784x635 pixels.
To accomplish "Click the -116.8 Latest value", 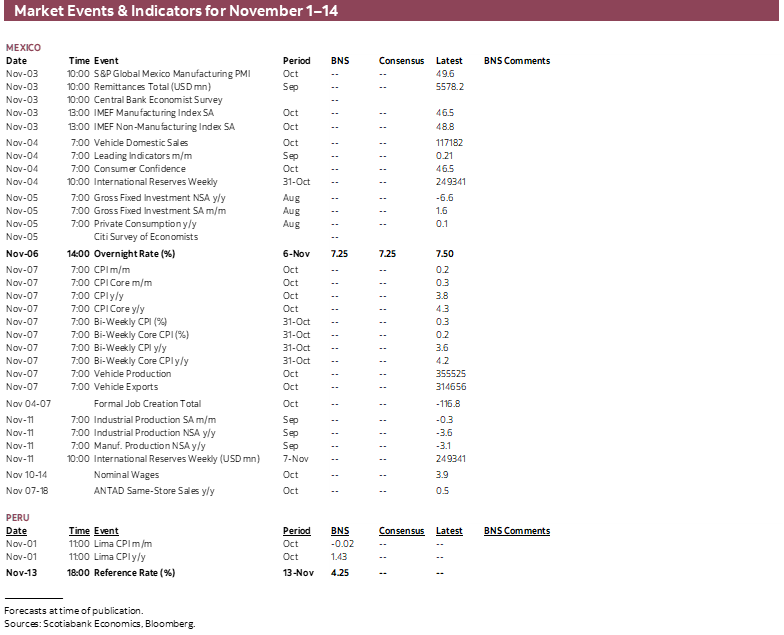I will pos(448,404).
